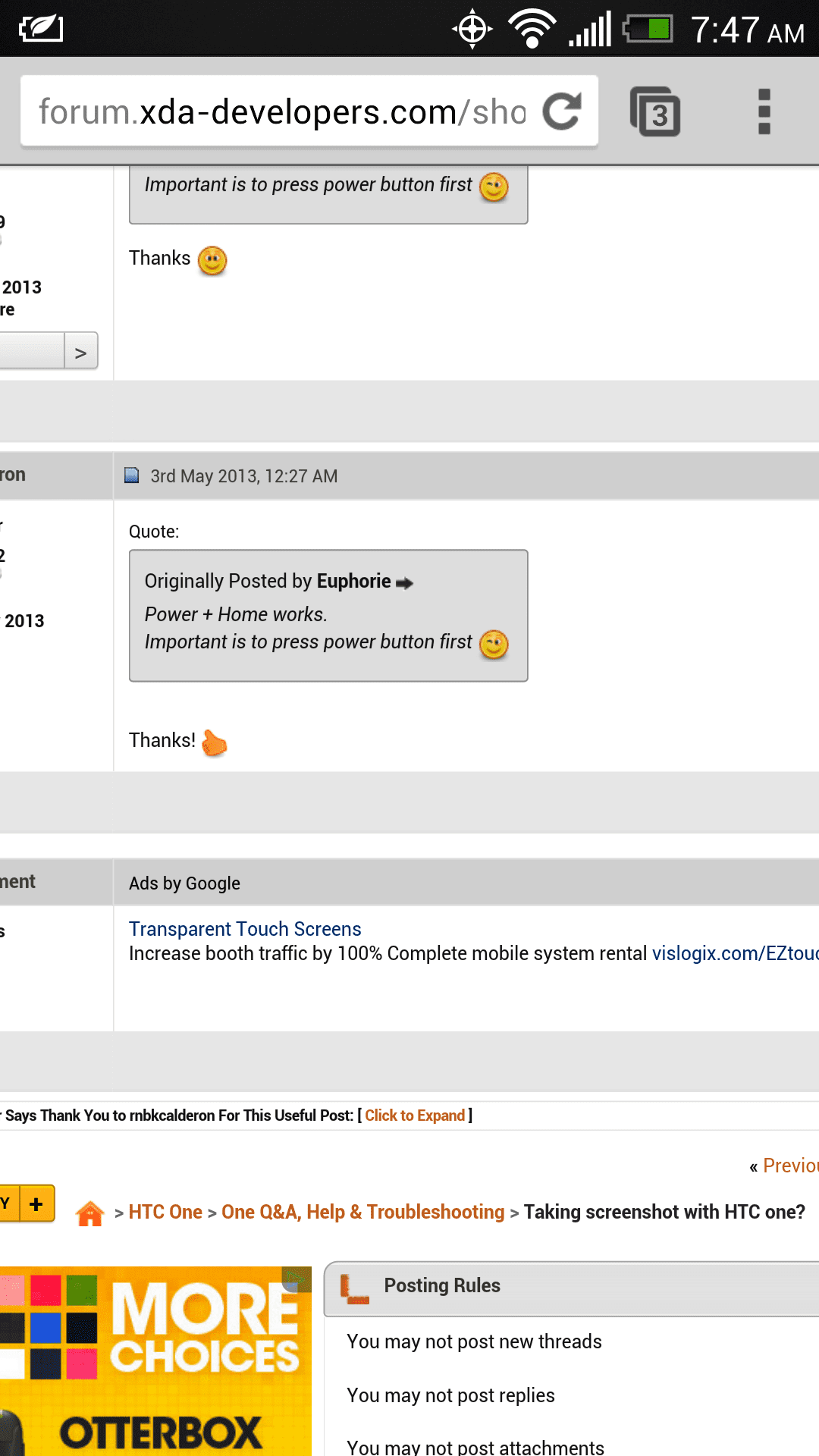Tap the forum home icon in breadcrumb
Viewport: 819px width, 1456px height.
tap(90, 1213)
